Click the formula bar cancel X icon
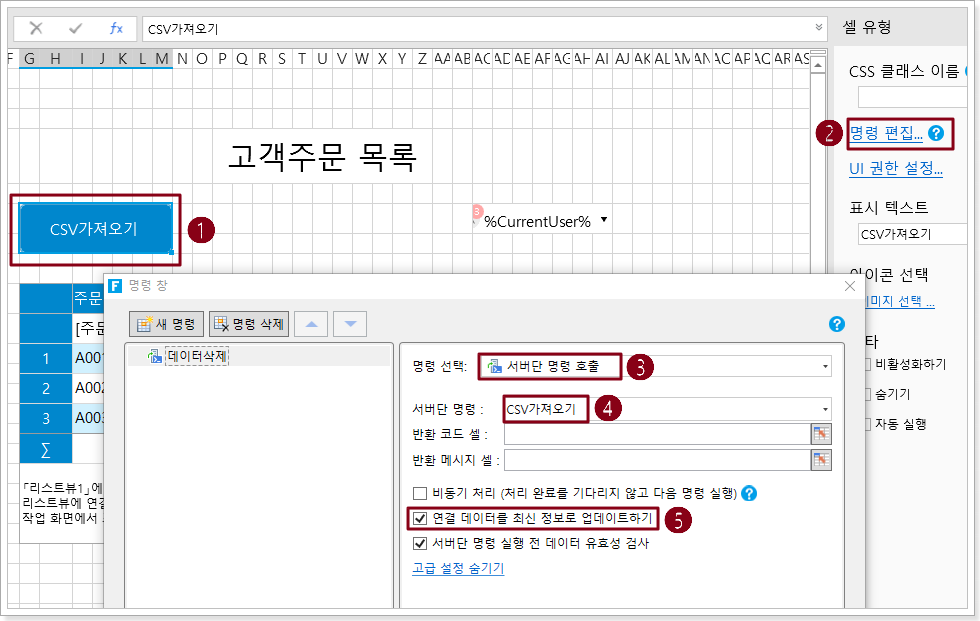Screen dimensions: 980x621 (x=36, y=28)
